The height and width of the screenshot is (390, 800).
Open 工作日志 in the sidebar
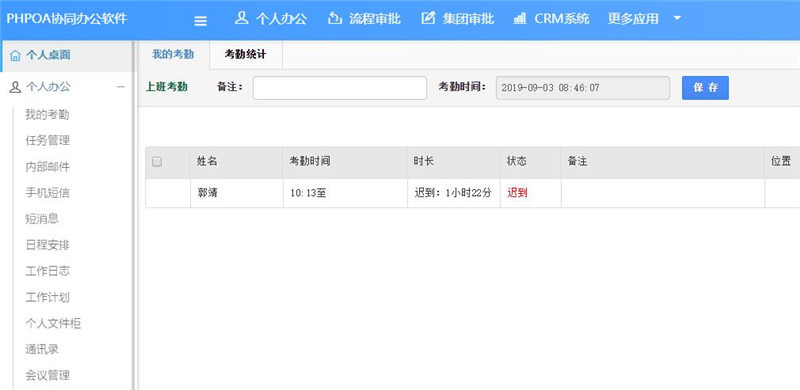point(47,271)
